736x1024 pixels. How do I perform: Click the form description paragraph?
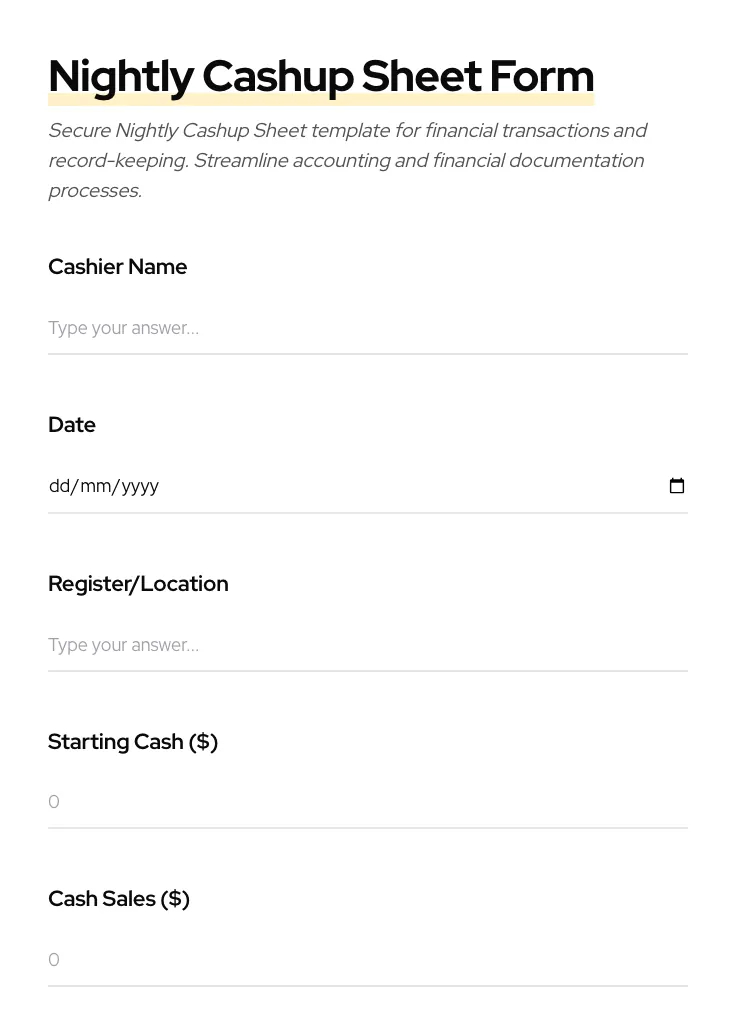pyautogui.click(x=346, y=160)
